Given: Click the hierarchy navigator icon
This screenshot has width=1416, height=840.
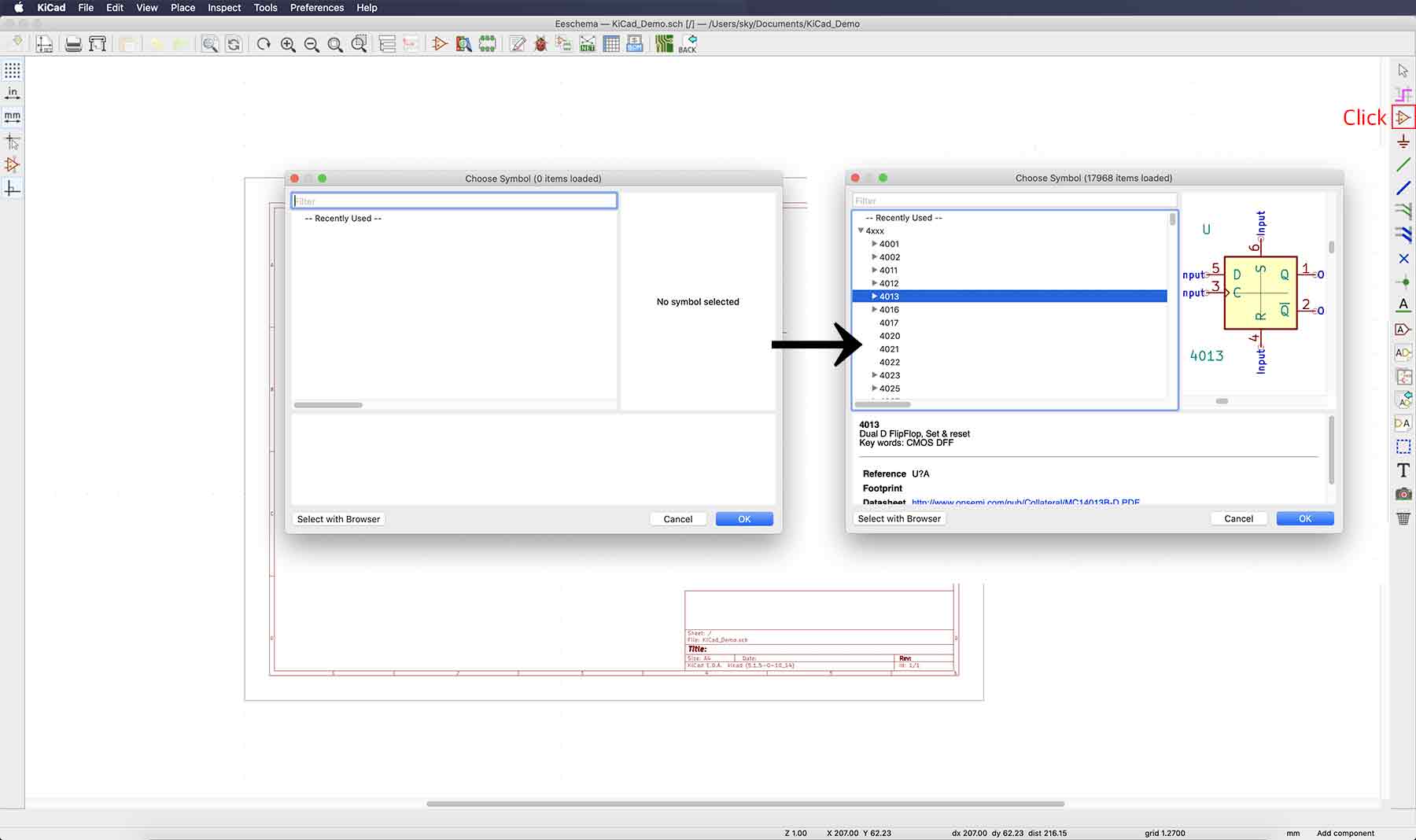Looking at the screenshot, I should [x=387, y=44].
